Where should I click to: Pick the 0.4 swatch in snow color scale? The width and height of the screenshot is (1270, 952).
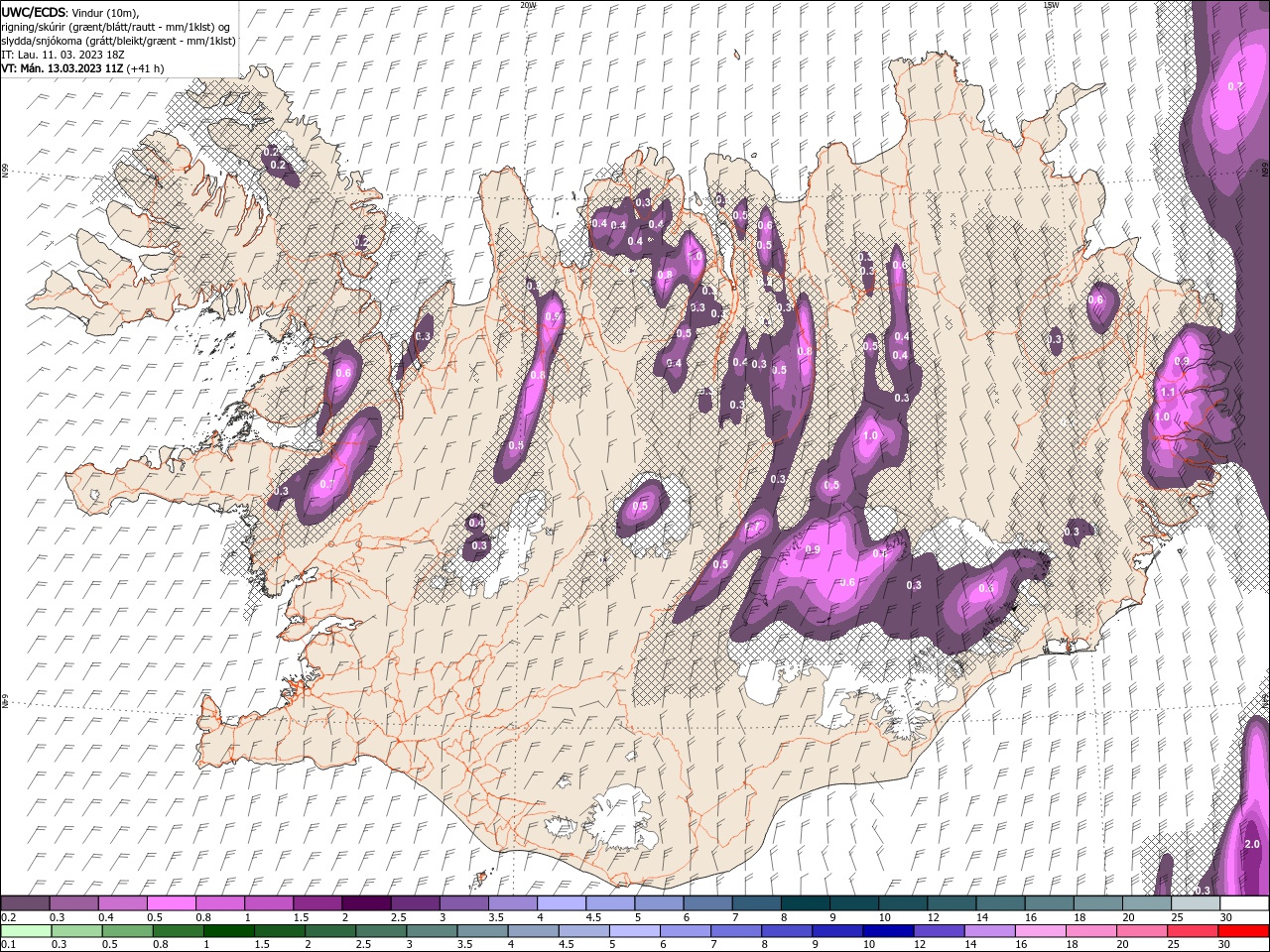122,903
